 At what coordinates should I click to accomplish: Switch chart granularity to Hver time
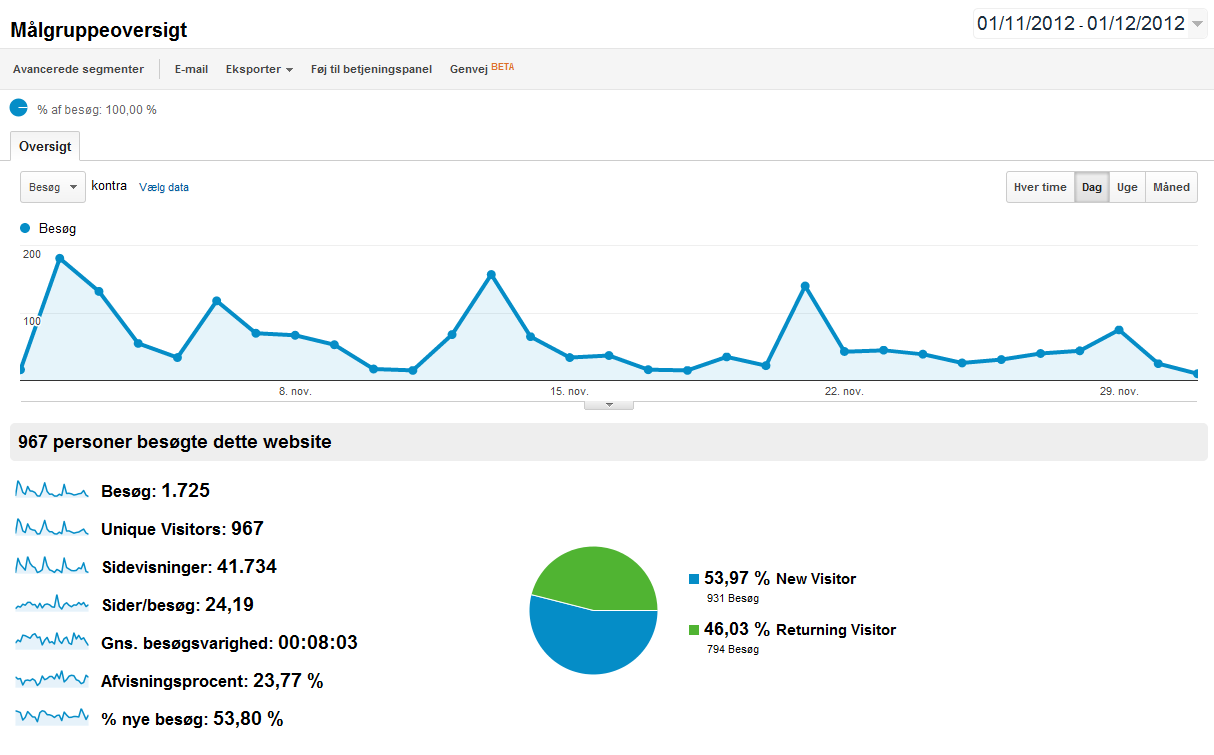pos(1040,187)
